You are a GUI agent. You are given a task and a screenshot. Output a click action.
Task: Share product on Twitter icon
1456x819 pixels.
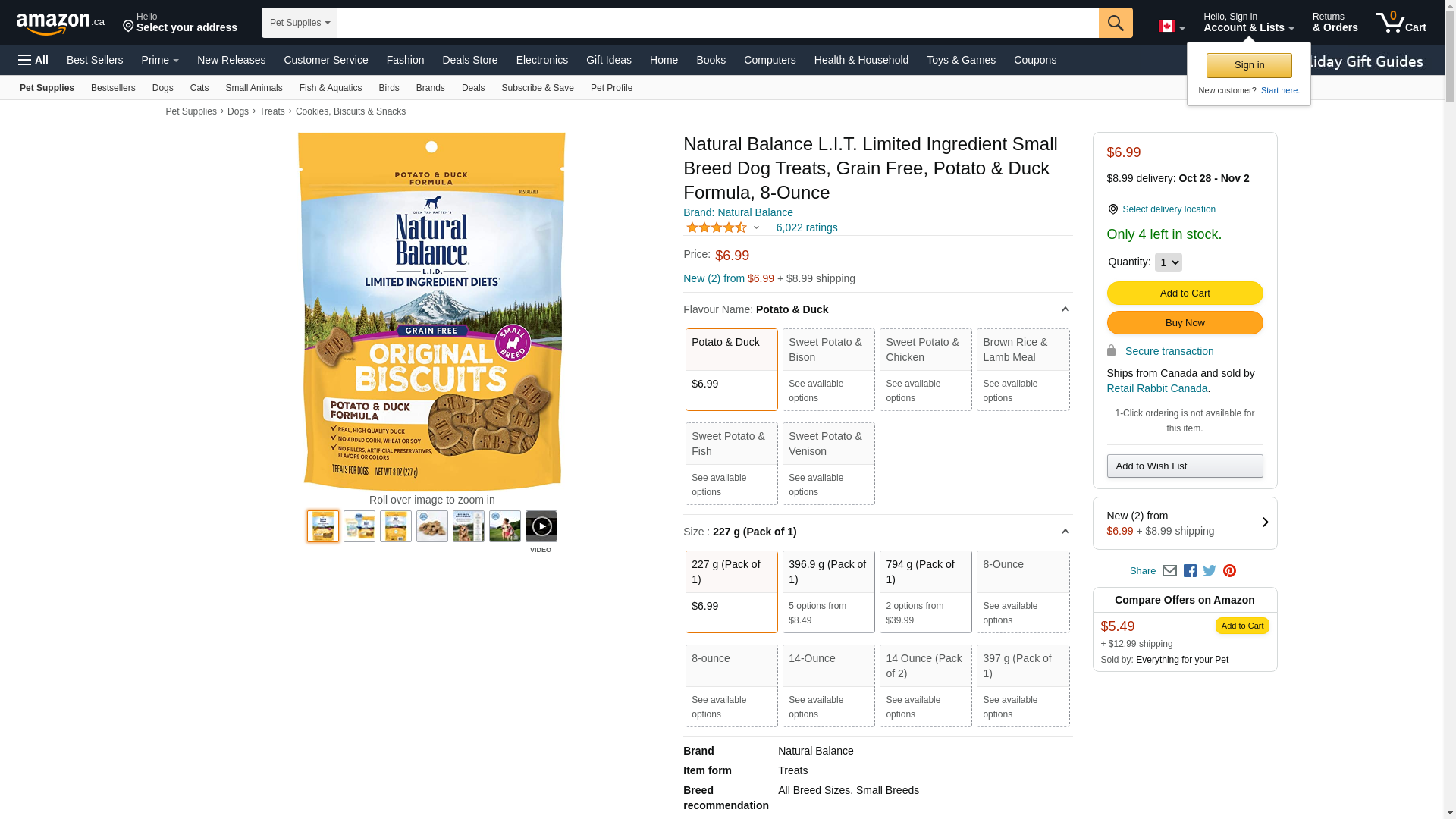click(1210, 571)
